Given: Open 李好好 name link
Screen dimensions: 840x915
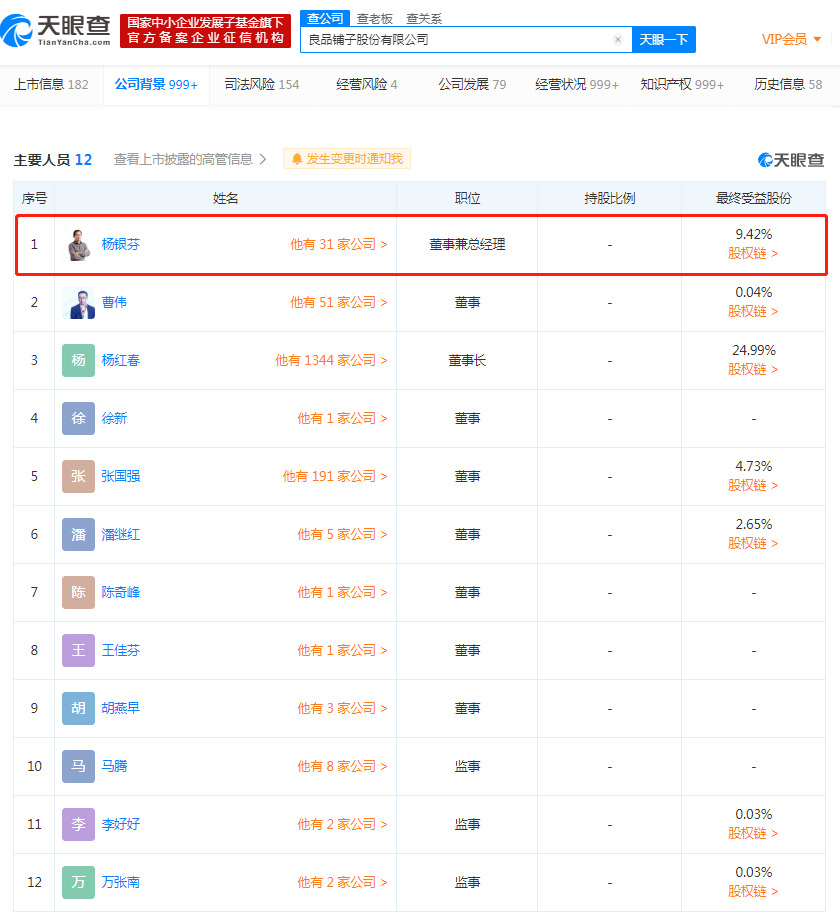Looking at the screenshot, I should pyautogui.click(x=121, y=824).
